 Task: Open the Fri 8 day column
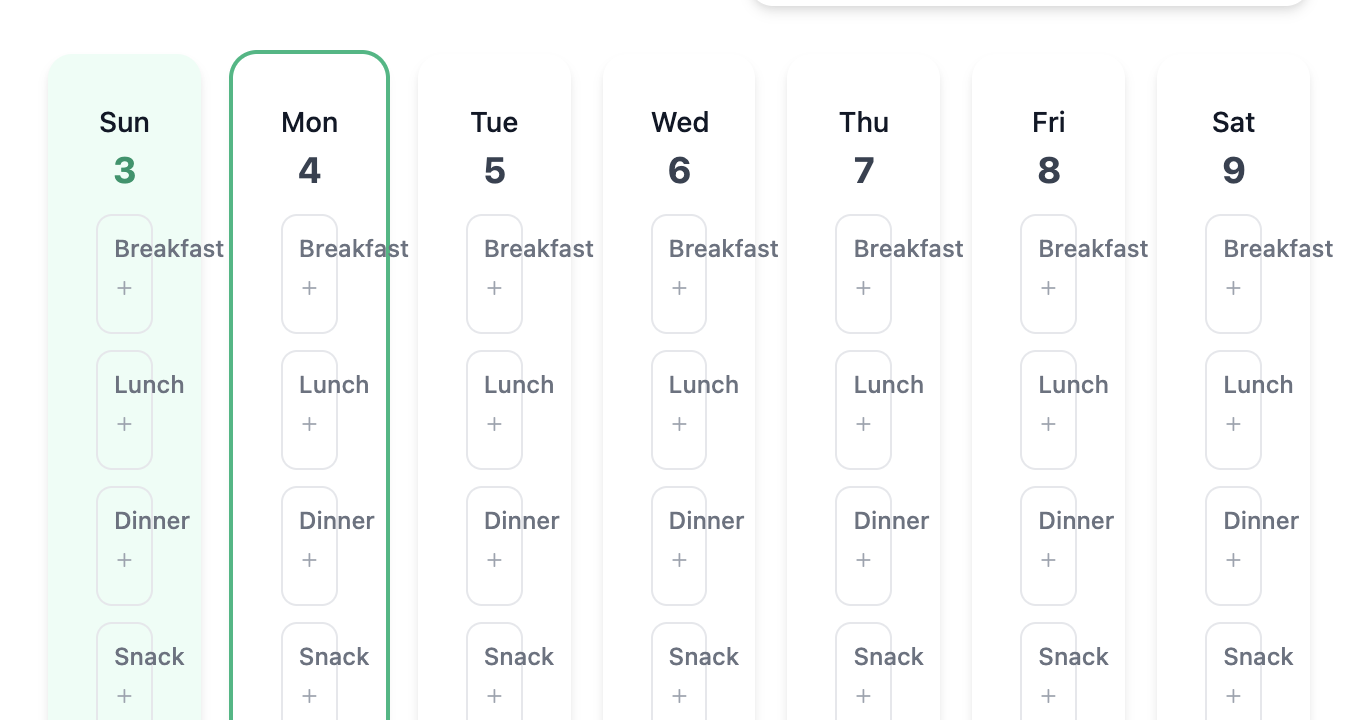(1048, 147)
